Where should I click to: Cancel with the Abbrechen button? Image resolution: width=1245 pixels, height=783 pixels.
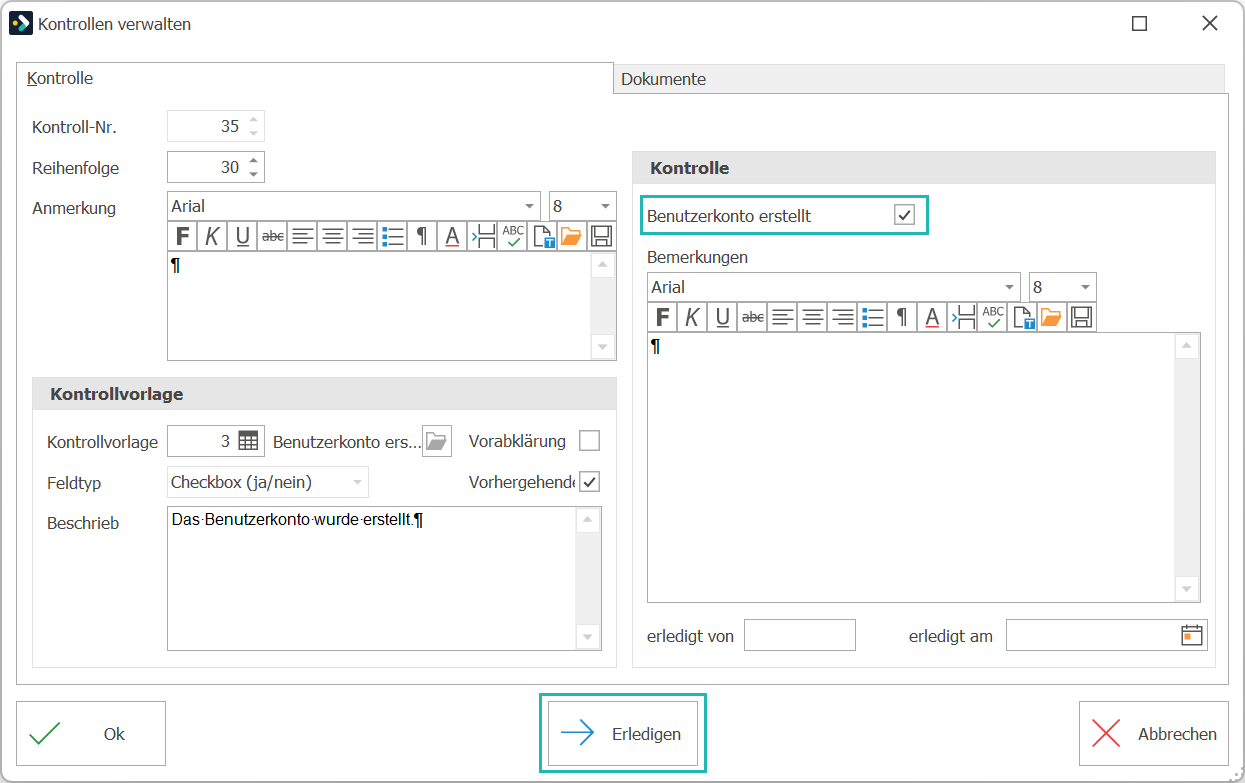1154,734
